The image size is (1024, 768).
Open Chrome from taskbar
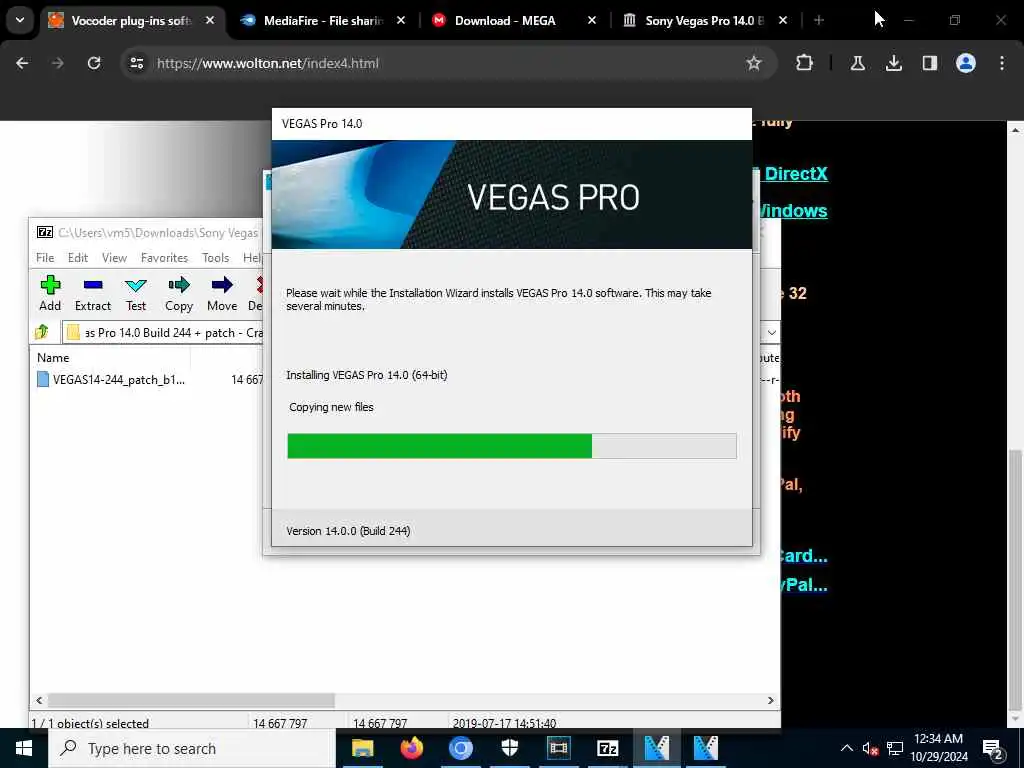(x=460, y=748)
